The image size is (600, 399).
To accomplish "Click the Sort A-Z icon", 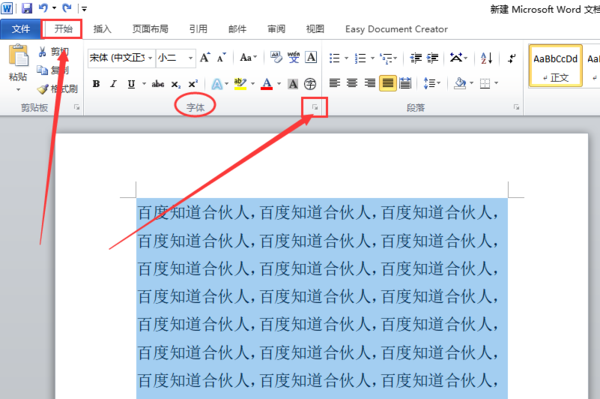I will tap(486, 58).
